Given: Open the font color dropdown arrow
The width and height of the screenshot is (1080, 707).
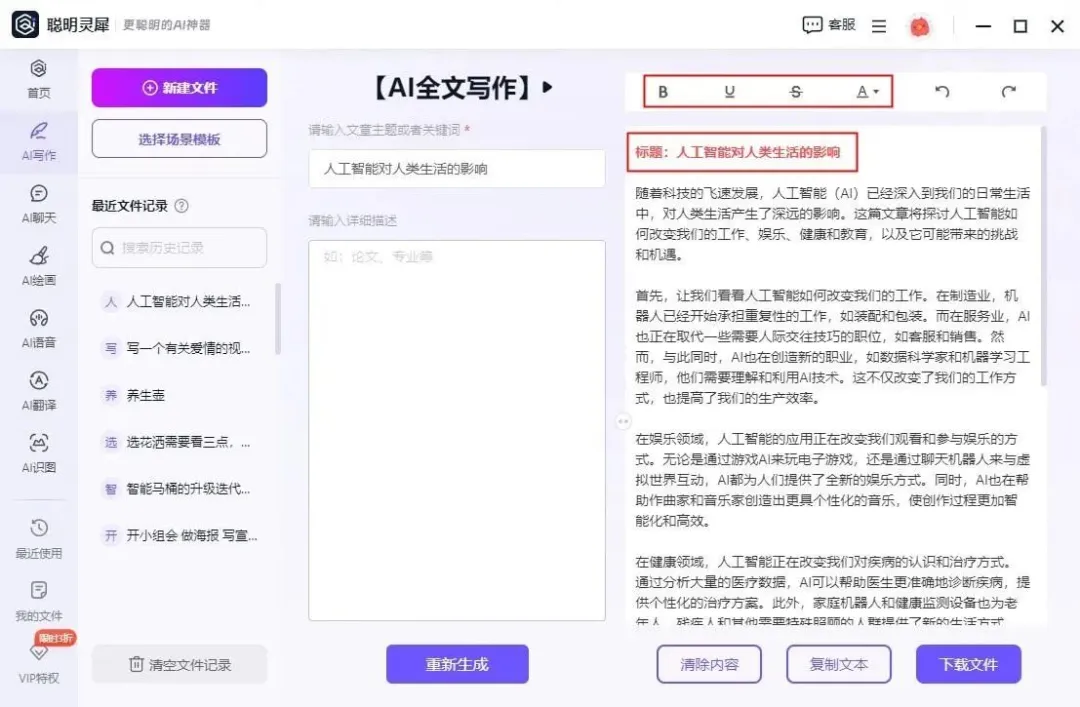Looking at the screenshot, I should coord(877,91).
